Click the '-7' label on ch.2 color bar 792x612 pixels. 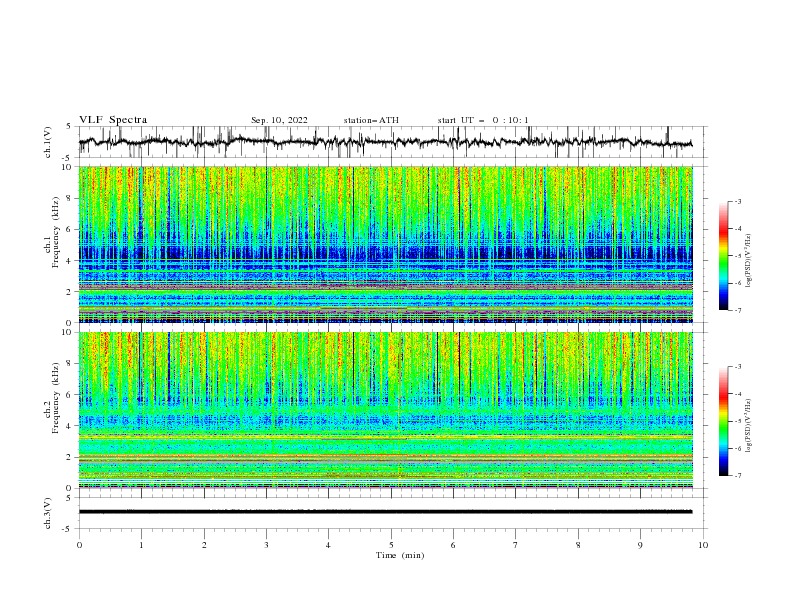pos(737,476)
